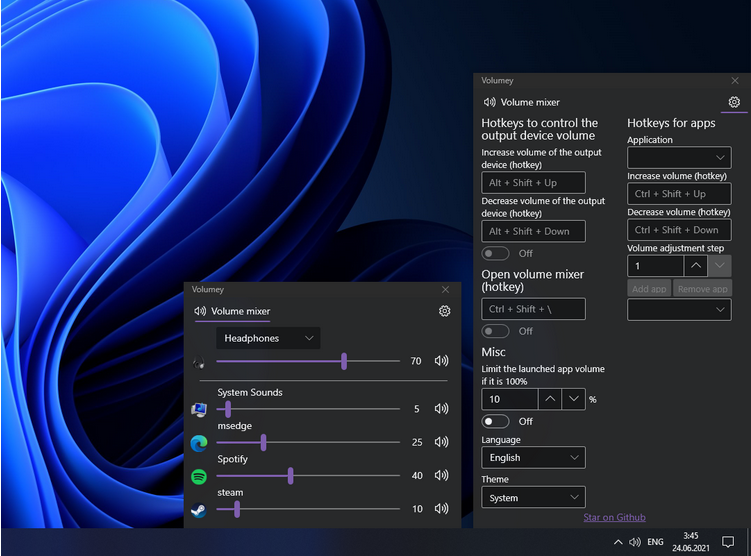Click launched app volume limit value field
Viewport: 751px width, 556px height.
click(510, 399)
